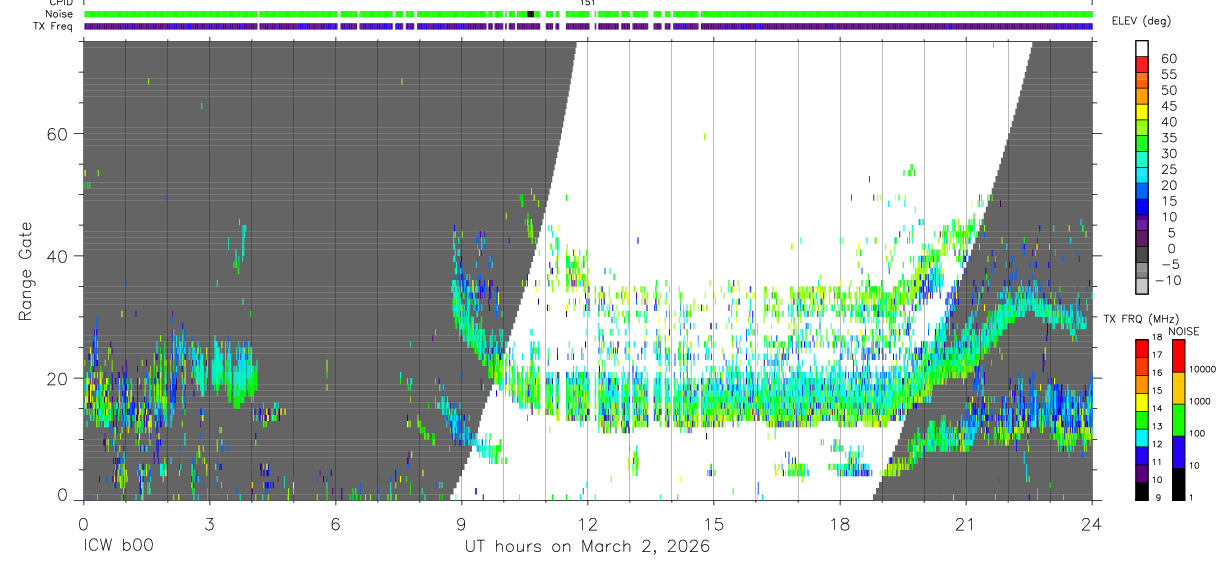Click the 100 value in NOISE legend
This screenshot has height=567, width=1228.
pos(1198,434)
